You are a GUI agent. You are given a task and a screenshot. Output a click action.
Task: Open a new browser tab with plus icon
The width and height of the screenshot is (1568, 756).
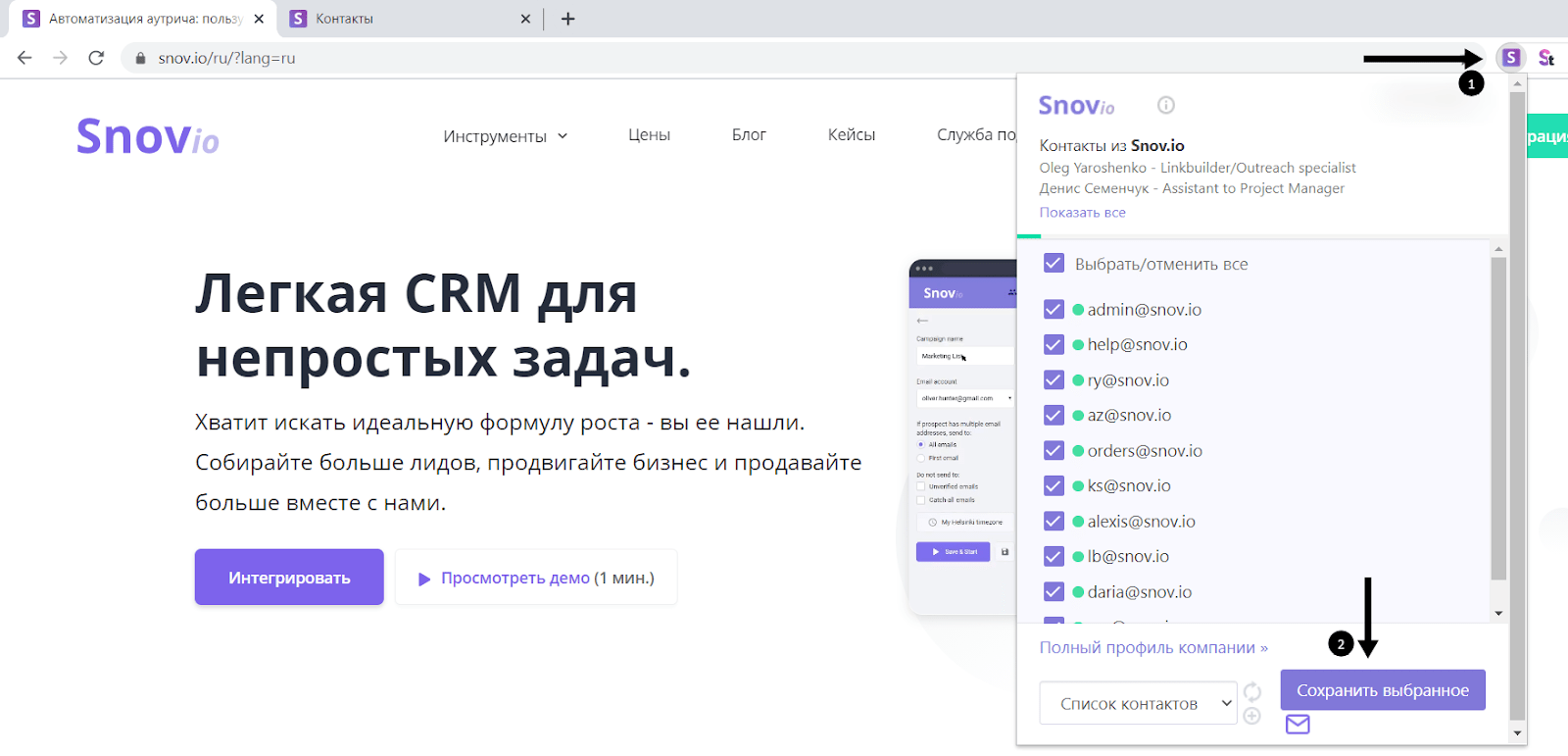(x=567, y=19)
